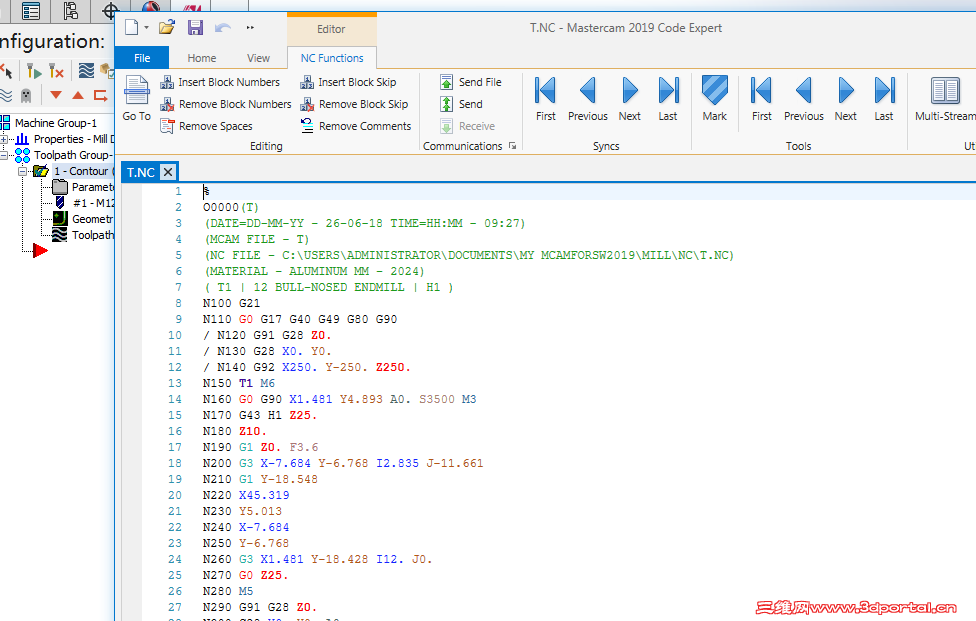Switch to the View ribbon tab
The image size is (976, 621).
click(x=258, y=58)
